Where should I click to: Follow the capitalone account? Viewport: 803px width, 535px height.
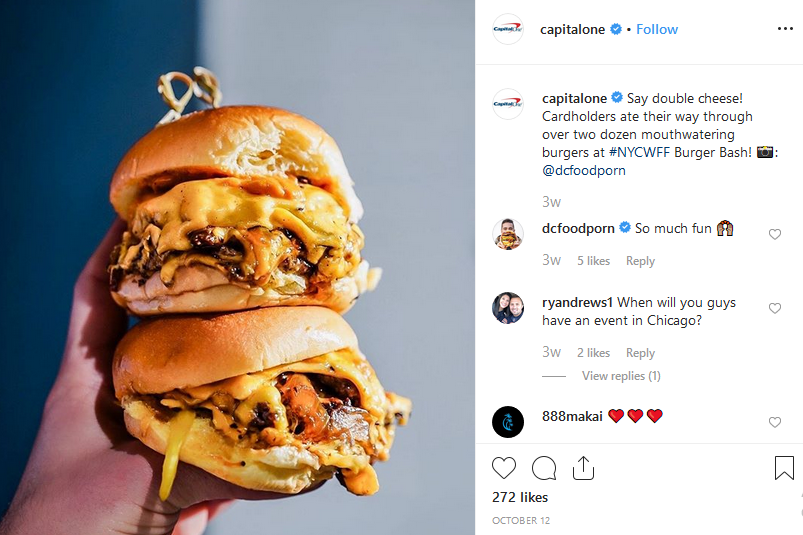(657, 29)
